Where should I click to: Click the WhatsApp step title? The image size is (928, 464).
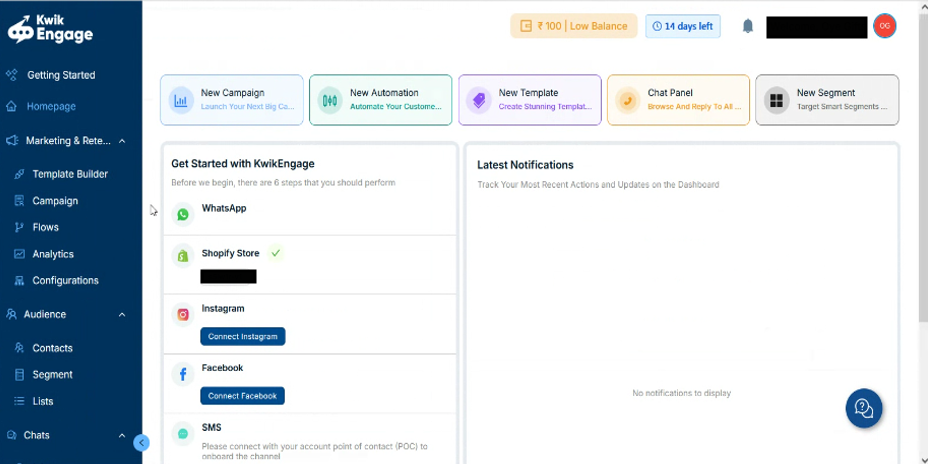point(224,208)
